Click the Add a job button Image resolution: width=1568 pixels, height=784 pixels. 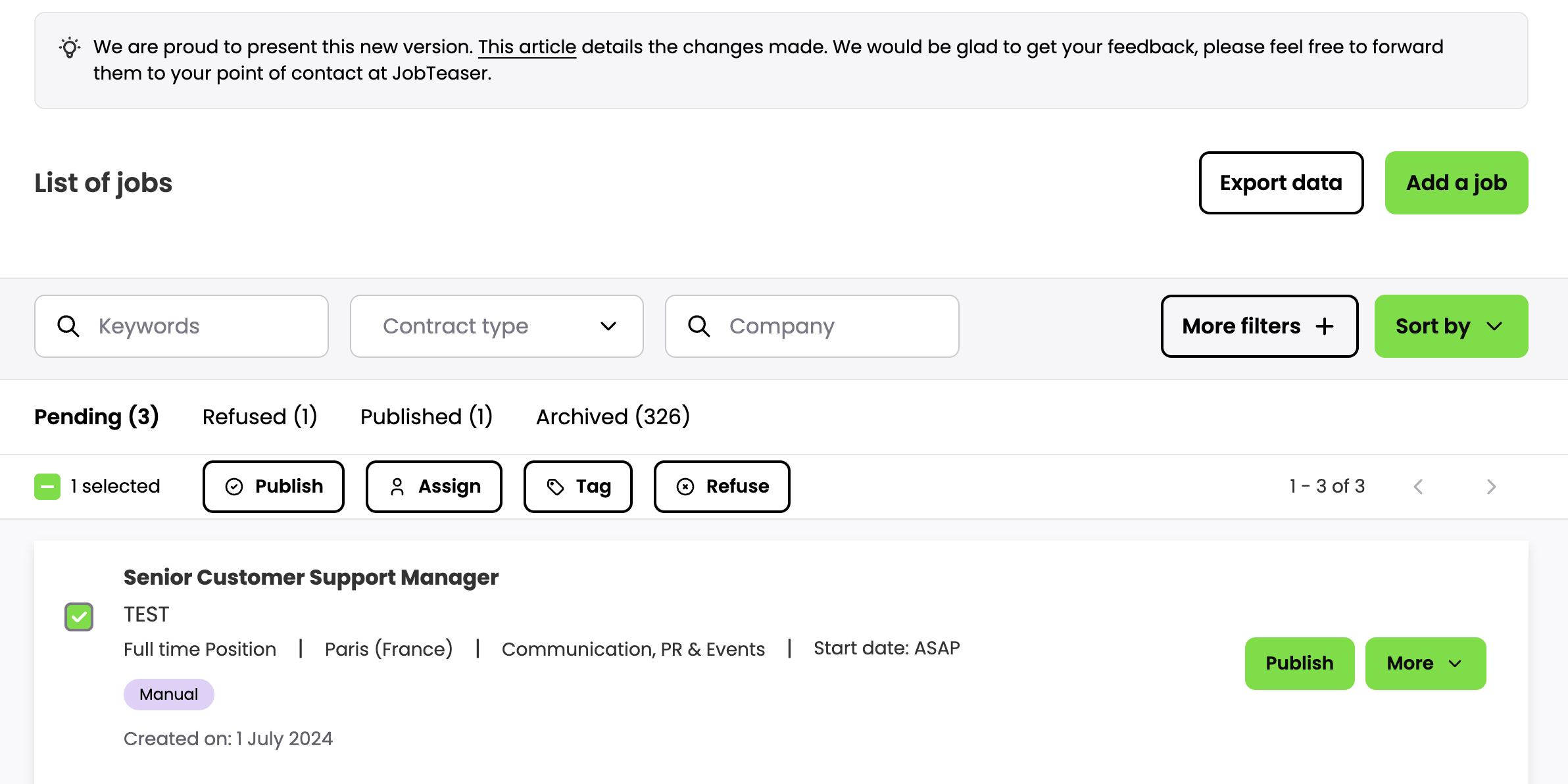(1456, 183)
